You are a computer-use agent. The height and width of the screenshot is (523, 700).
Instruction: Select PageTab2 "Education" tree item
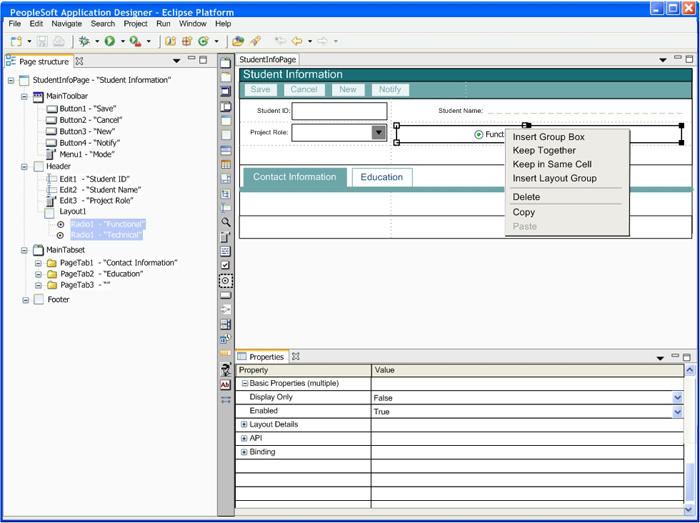click(102, 274)
